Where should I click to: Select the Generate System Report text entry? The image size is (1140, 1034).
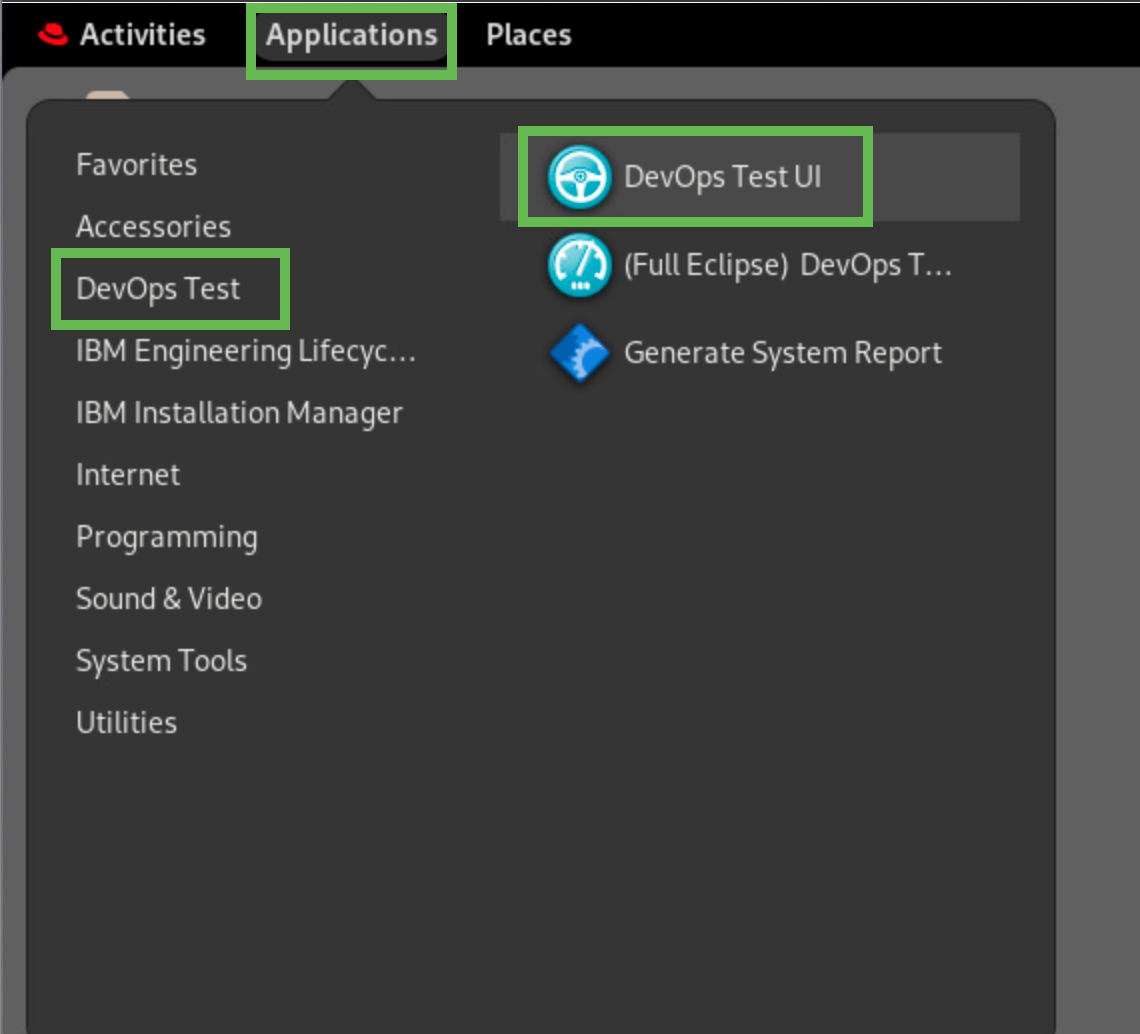[x=782, y=353]
